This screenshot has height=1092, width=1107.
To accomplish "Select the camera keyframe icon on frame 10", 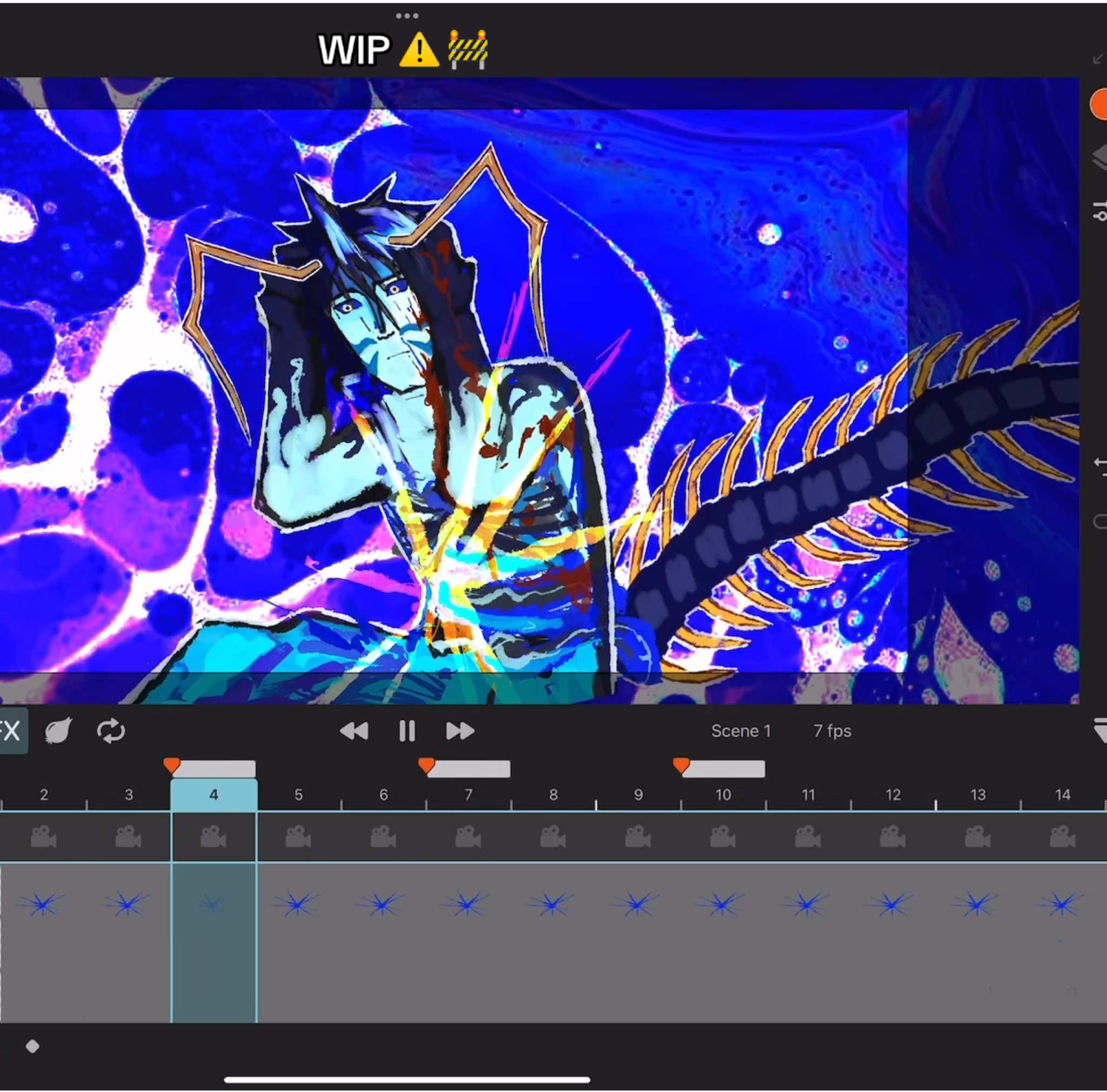I will [723, 837].
